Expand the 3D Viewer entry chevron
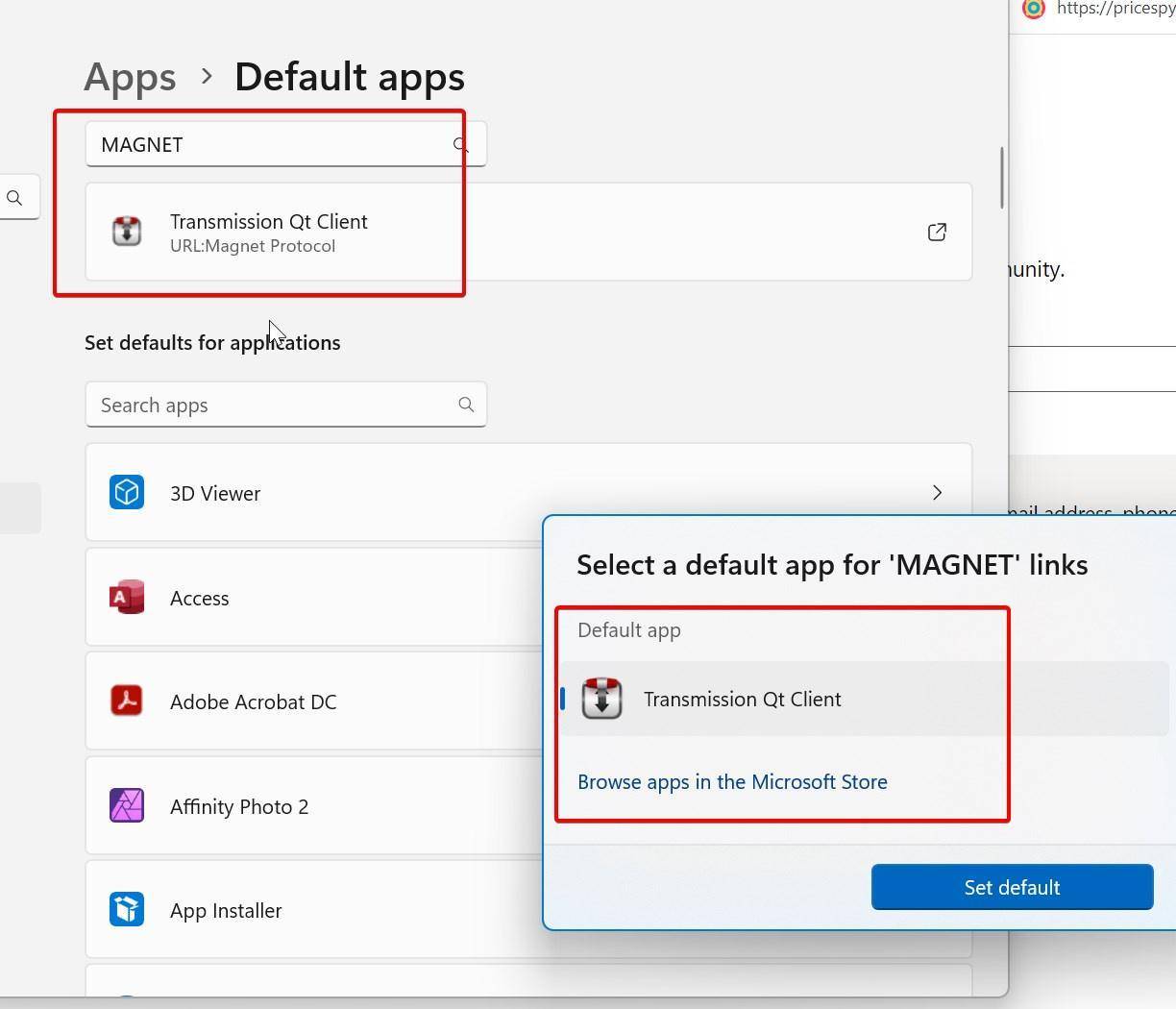The width and height of the screenshot is (1176, 1009). pyautogui.click(x=936, y=492)
